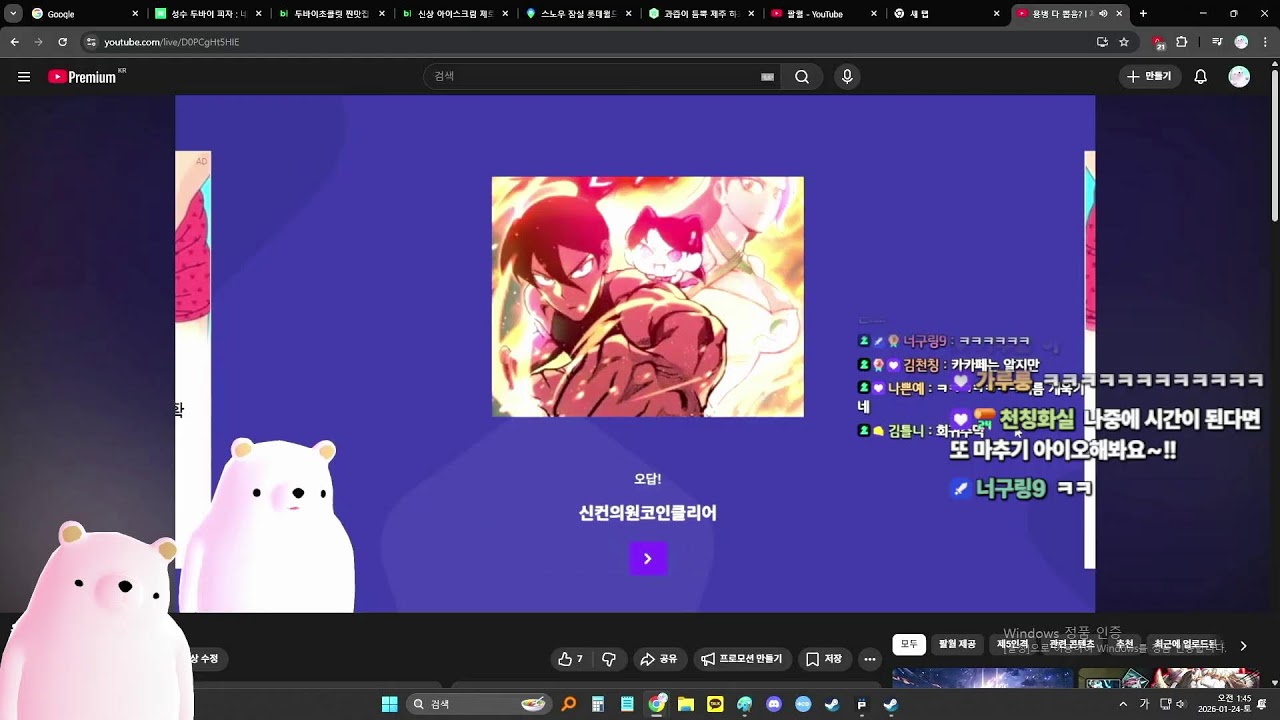Switch to the Google tab

click(x=85, y=14)
